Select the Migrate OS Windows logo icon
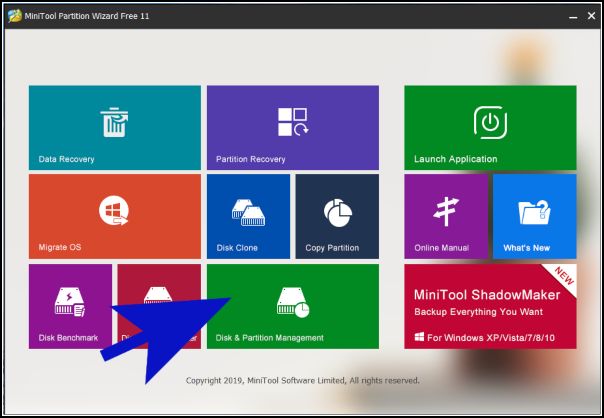 114,211
